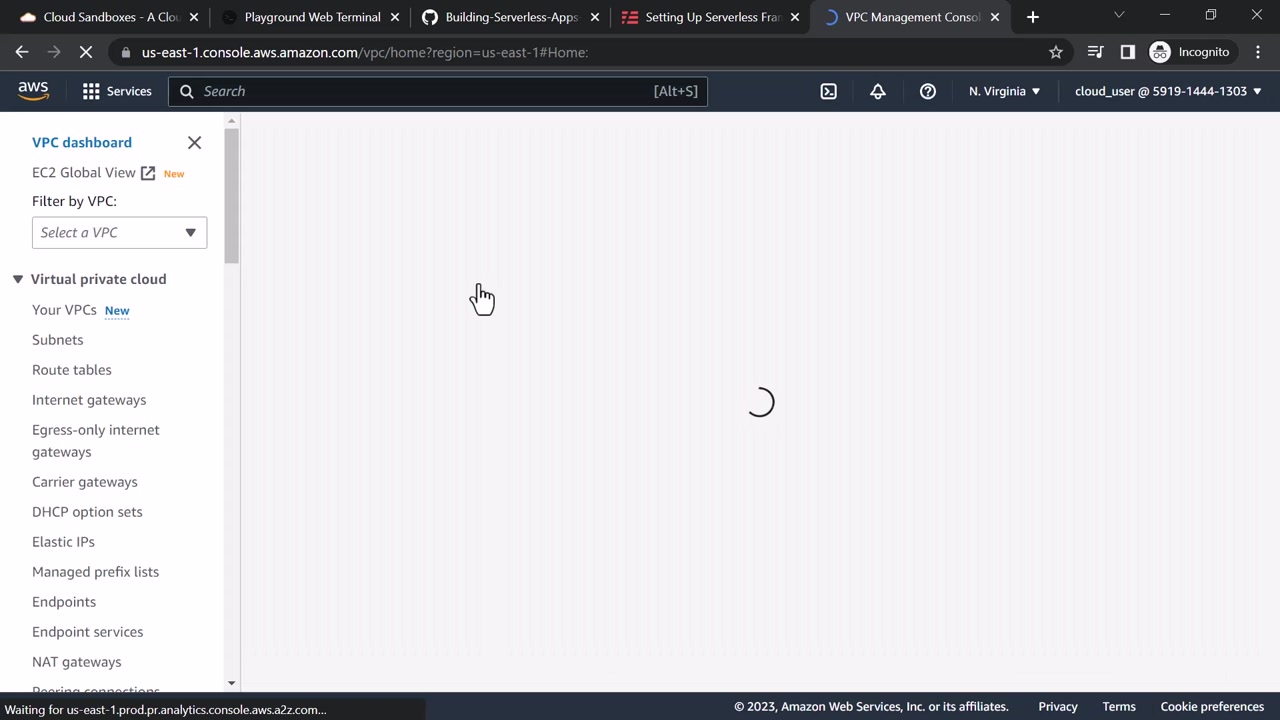Open DHCP option sets

pyautogui.click(x=87, y=512)
